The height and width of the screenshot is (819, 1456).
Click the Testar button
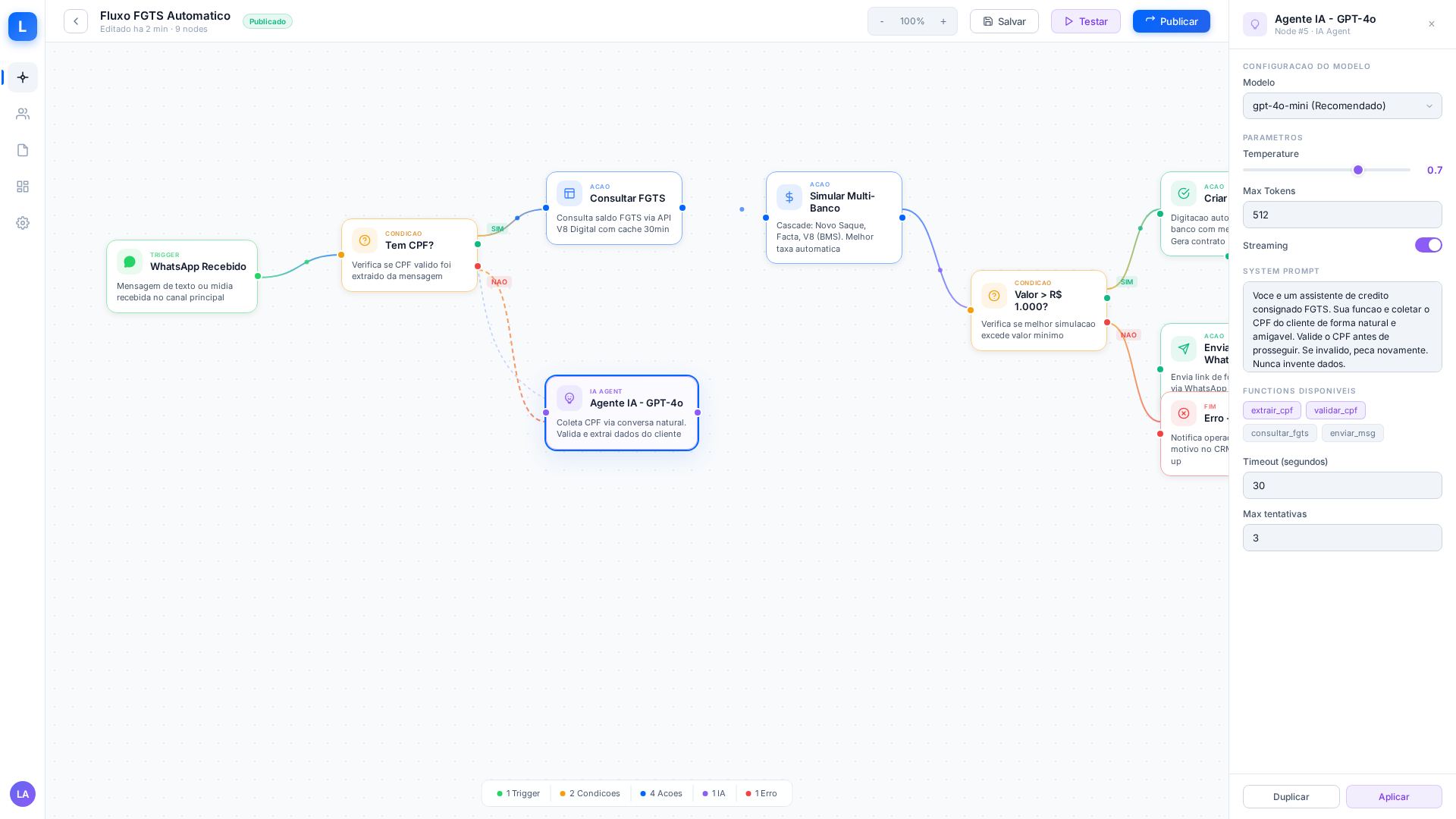click(x=1086, y=21)
